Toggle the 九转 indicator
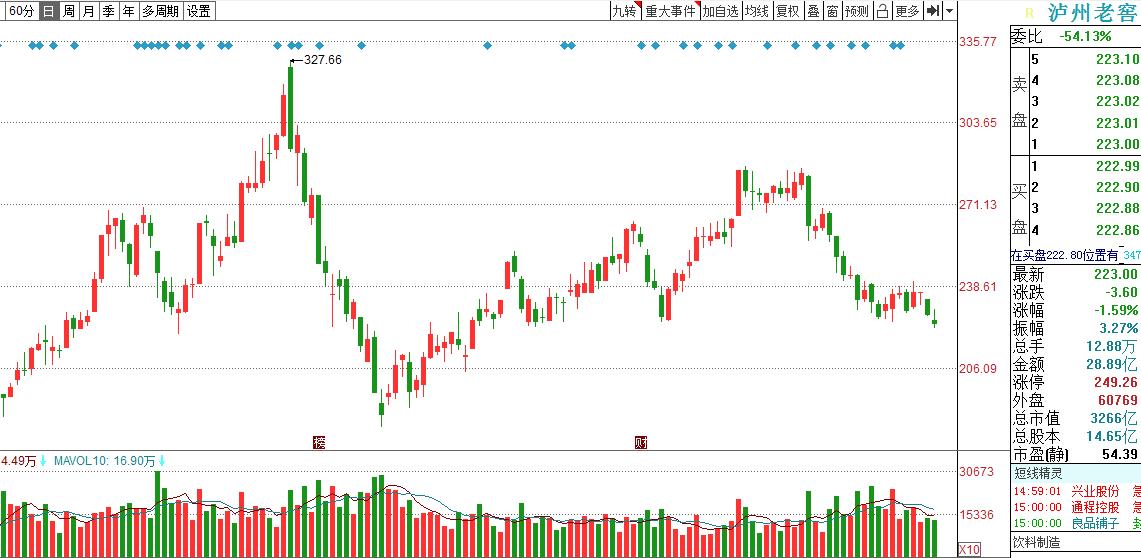Viewport: 1141px width, 558px height. pyautogui.click(x=624, y=11)
